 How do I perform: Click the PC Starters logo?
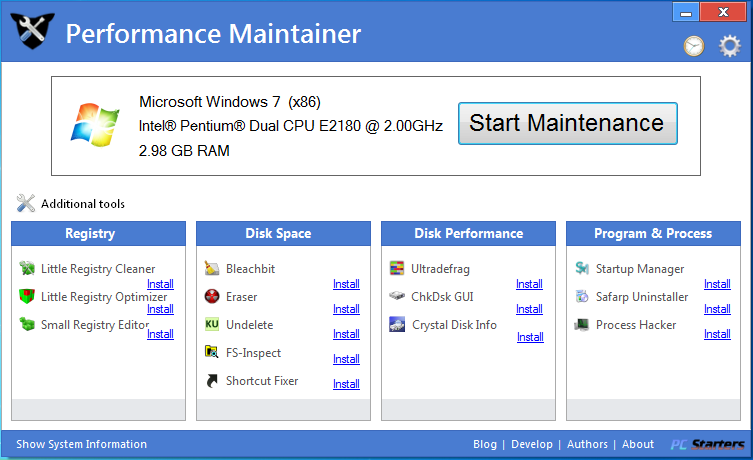(707, 445)
